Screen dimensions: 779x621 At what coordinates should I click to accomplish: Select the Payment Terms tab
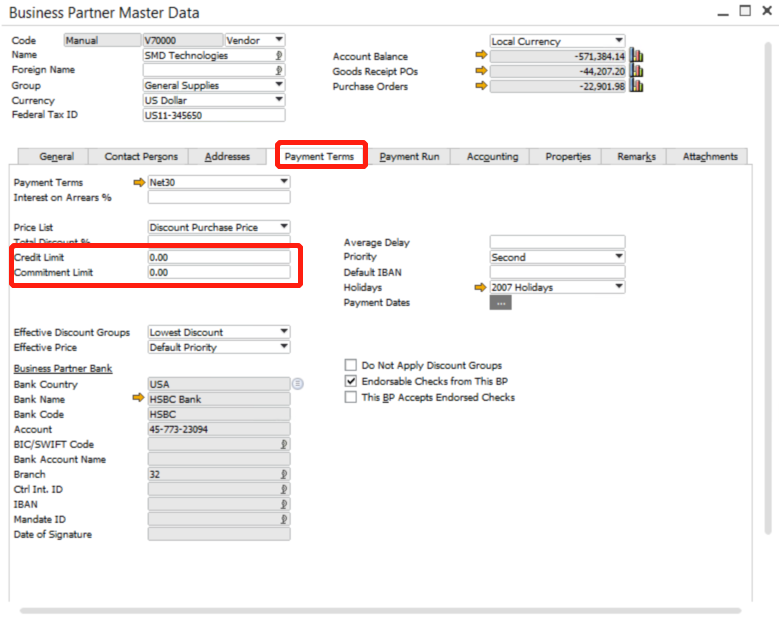click(319, 156)
